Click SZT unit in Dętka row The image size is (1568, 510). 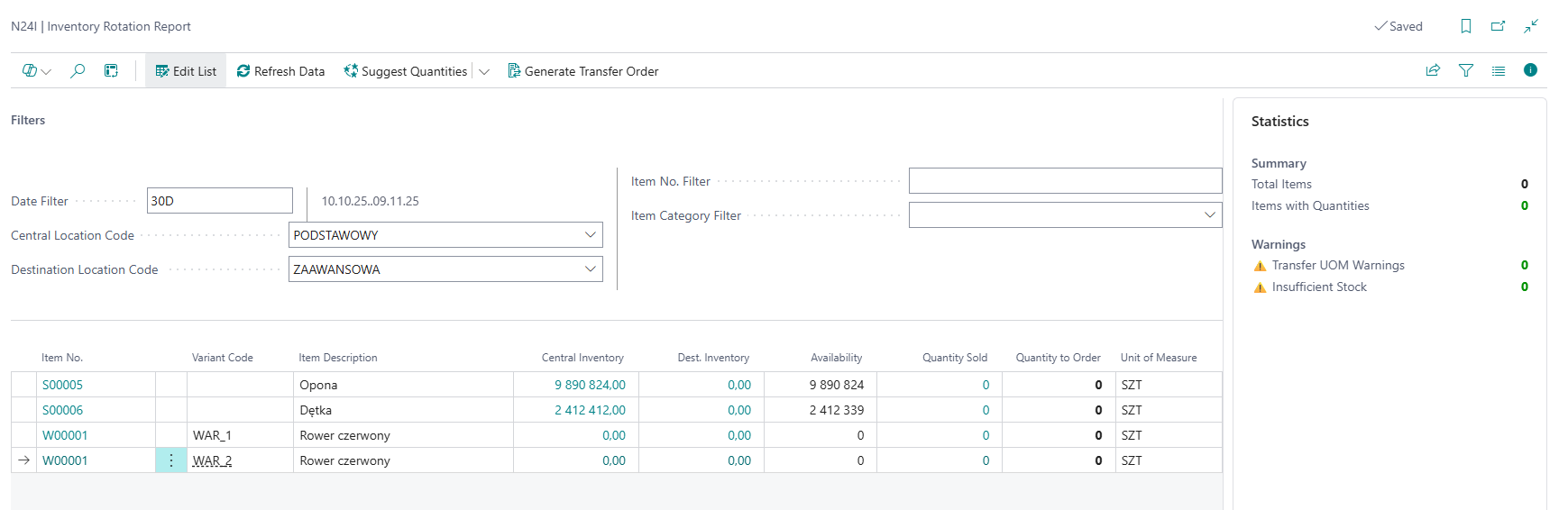click(x=1132, y=410)
